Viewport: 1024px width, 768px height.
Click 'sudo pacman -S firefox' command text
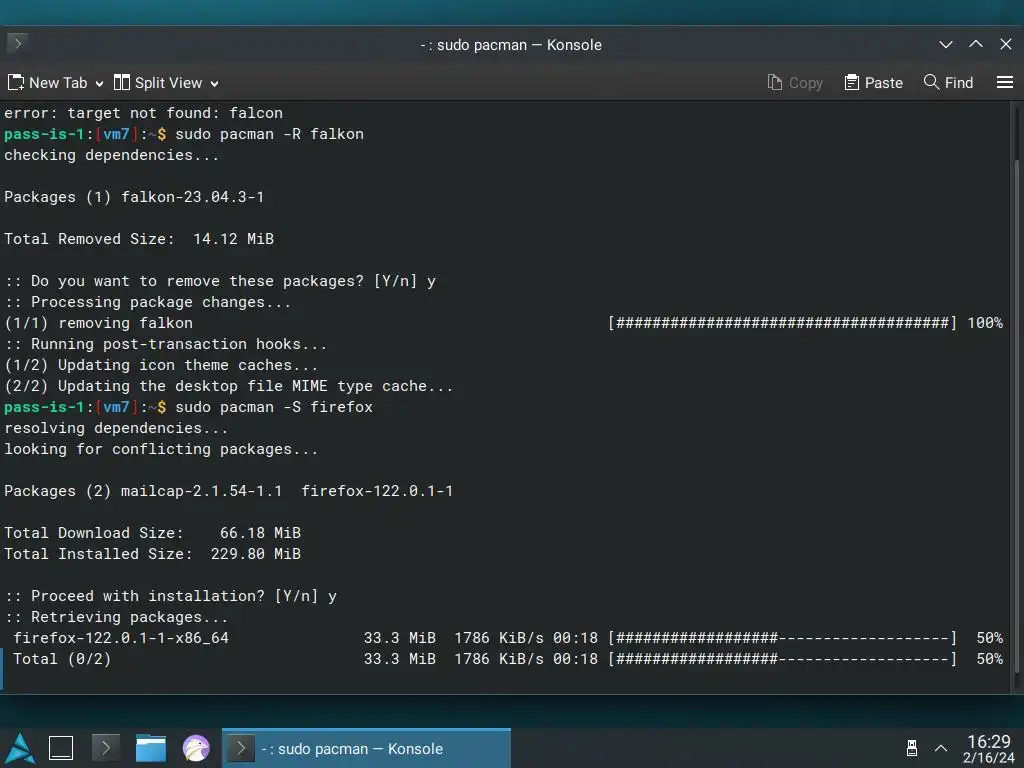click(x=274, y=407)
